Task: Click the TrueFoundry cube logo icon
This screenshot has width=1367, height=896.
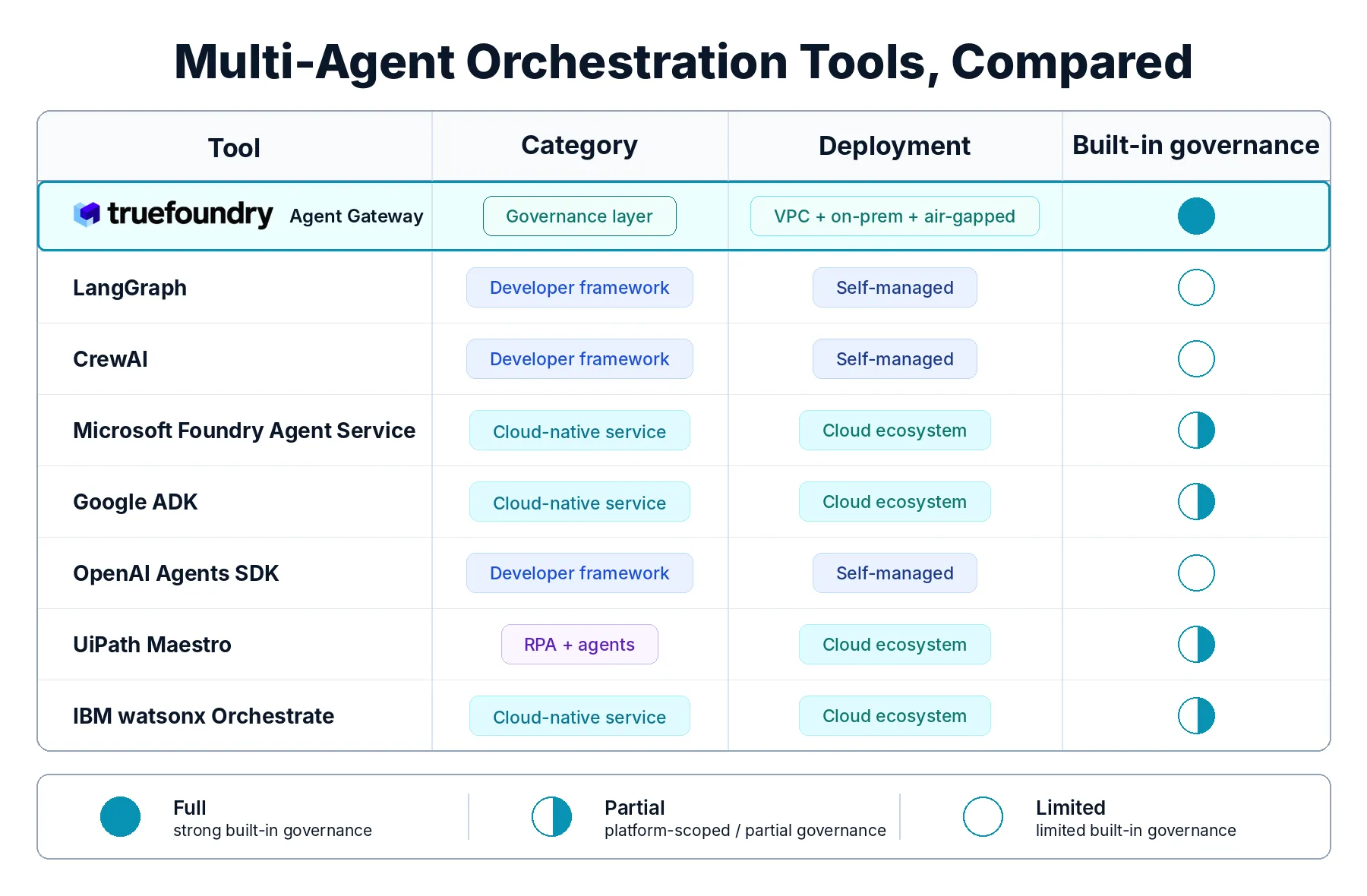Action: (x=87, y=215)
